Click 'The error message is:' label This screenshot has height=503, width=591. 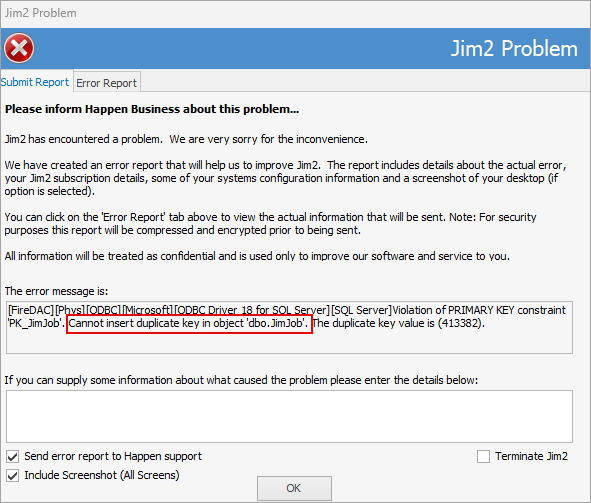pyautogui.click(x=56, y=291)
